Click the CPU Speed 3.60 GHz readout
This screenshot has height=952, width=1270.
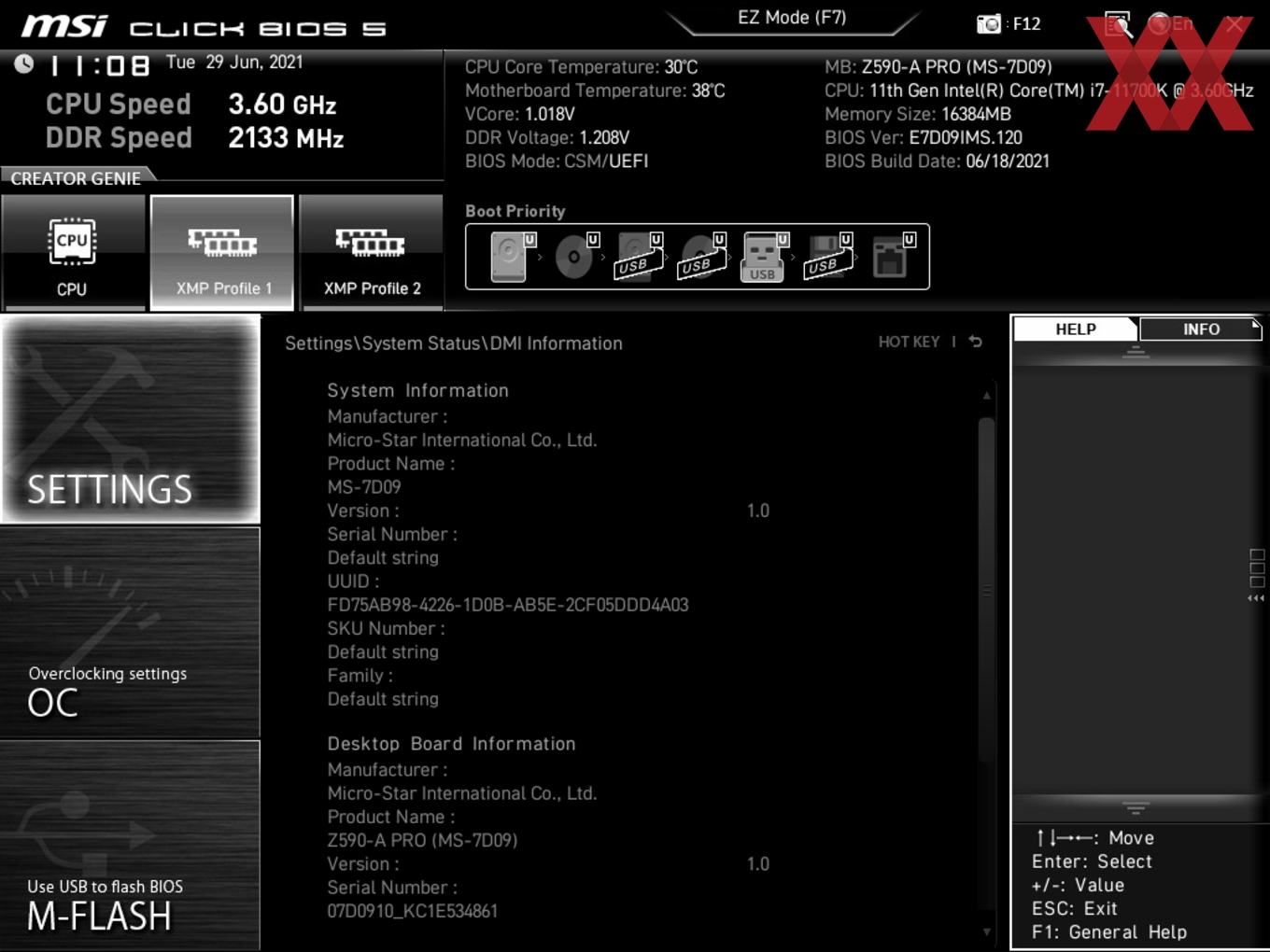(190, 104)
